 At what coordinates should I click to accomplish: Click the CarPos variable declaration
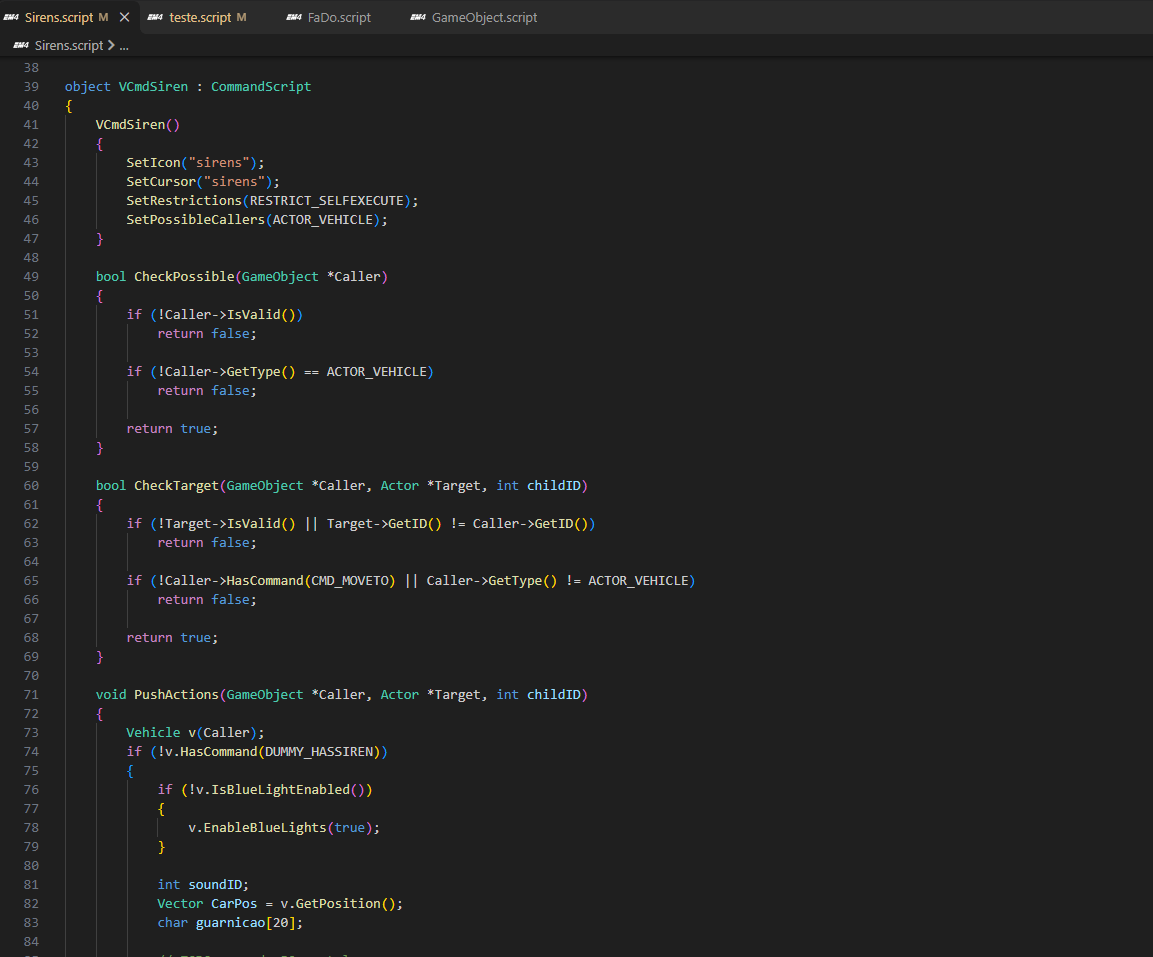234,903
